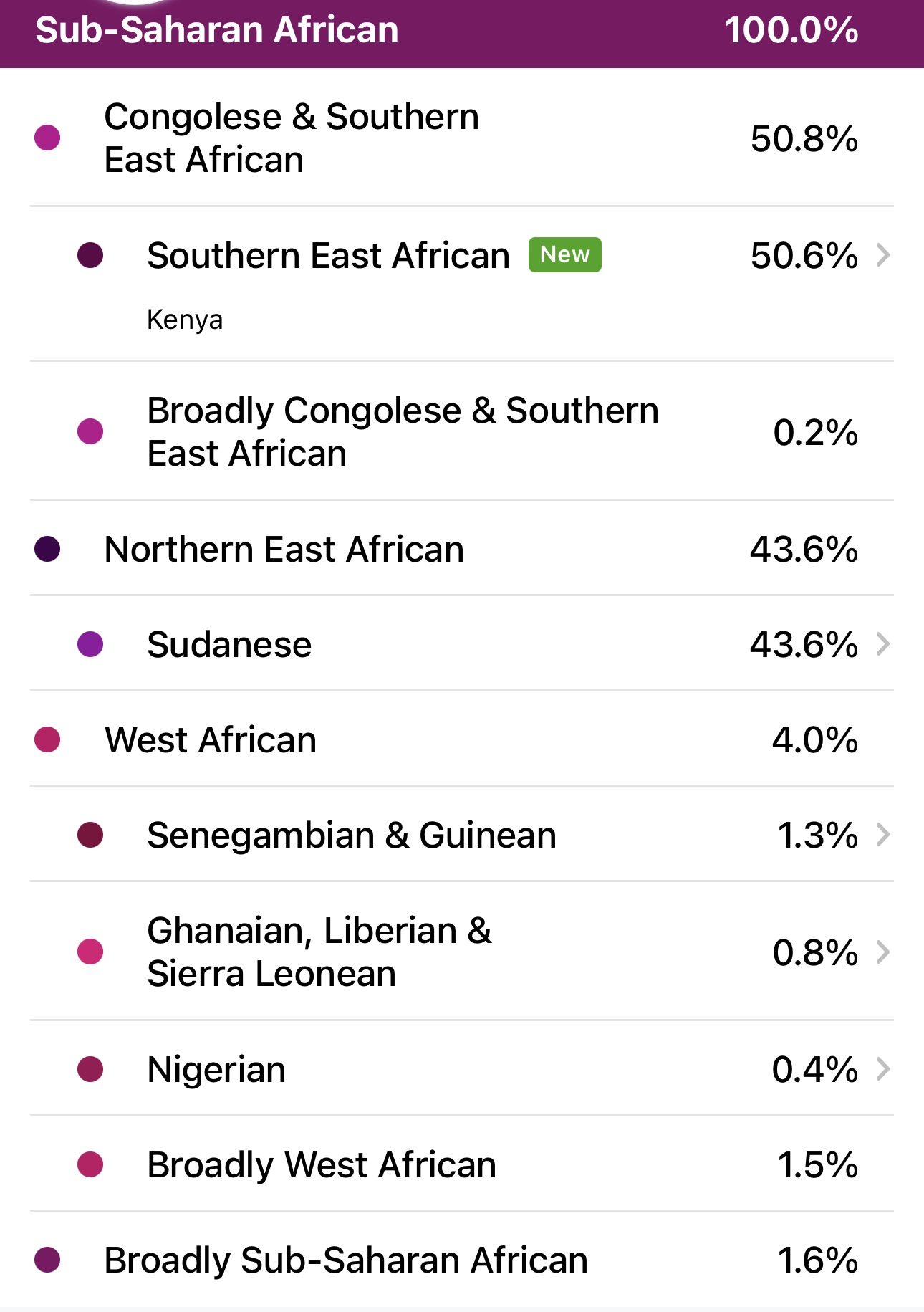The height and width of the screenshot is (1312, 924).
Task: Open Southern East African details chevron
Action: (x=883, y=255)
